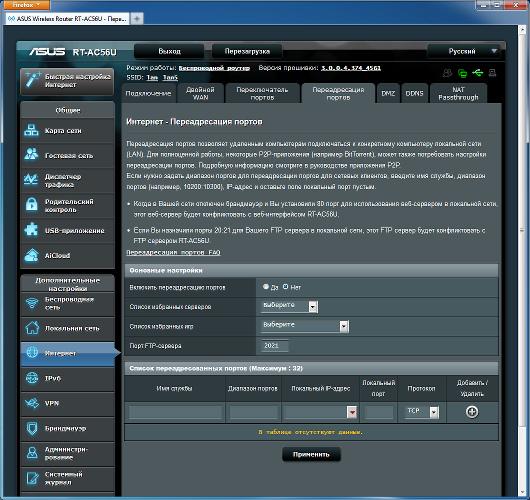Select 'Нет' to disable port forwarding

click(x=285, y=287)
